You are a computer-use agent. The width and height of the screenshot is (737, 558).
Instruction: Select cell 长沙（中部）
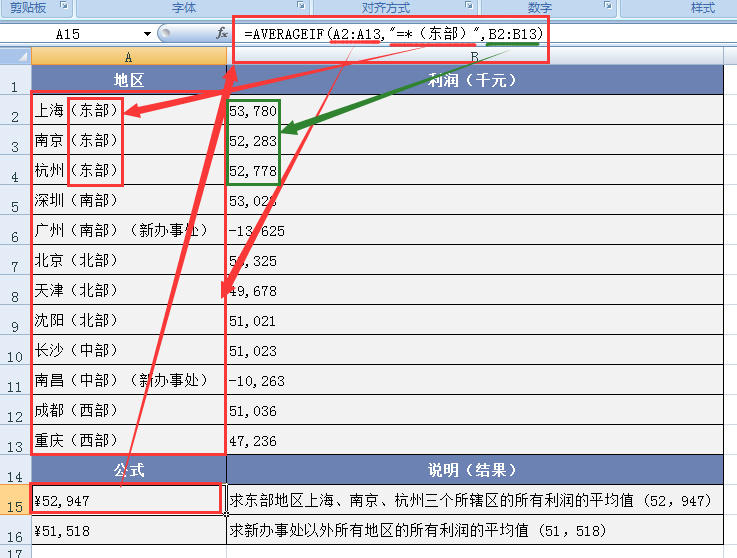(x=129, y=350)
